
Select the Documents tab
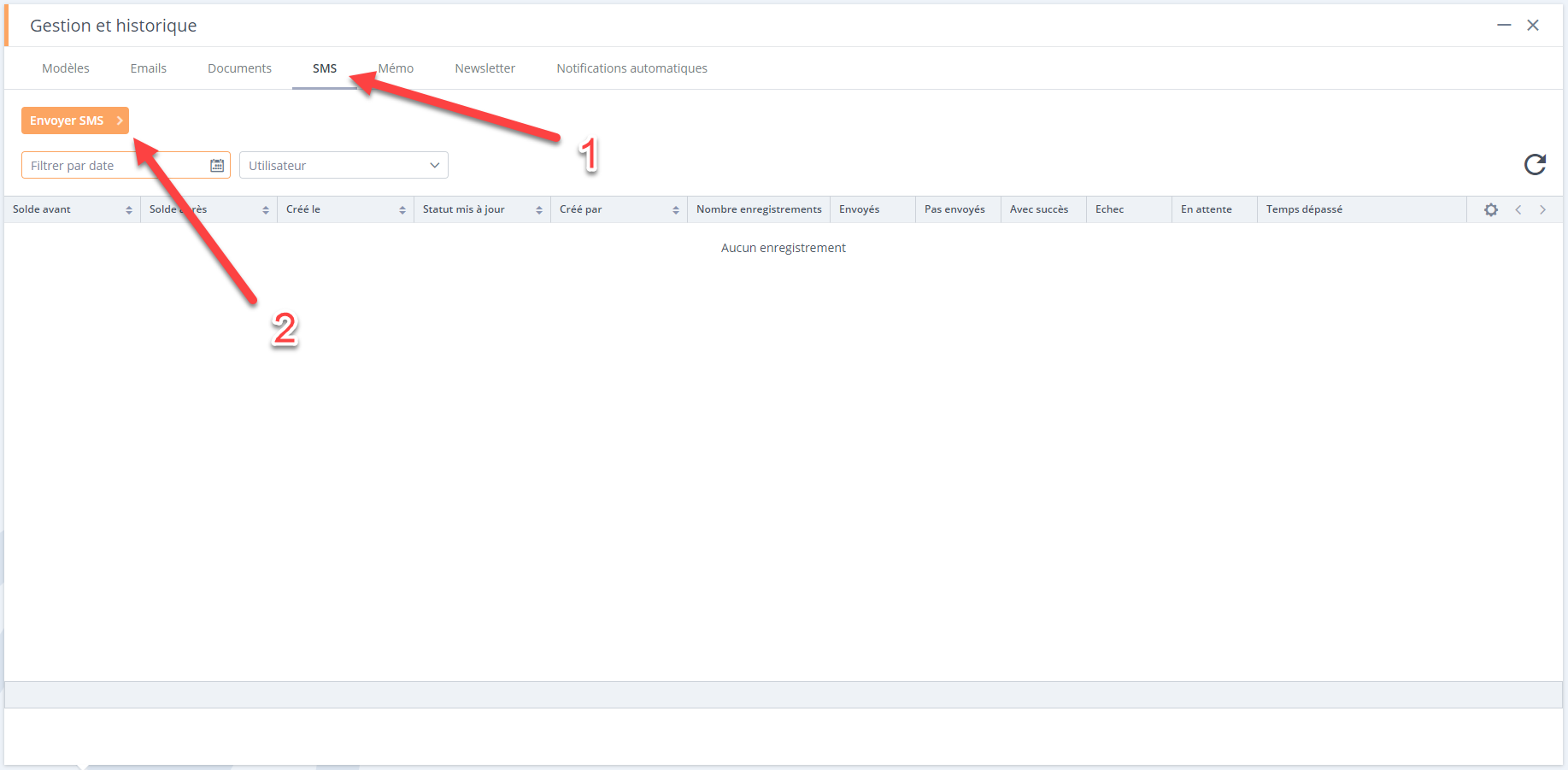239,68
